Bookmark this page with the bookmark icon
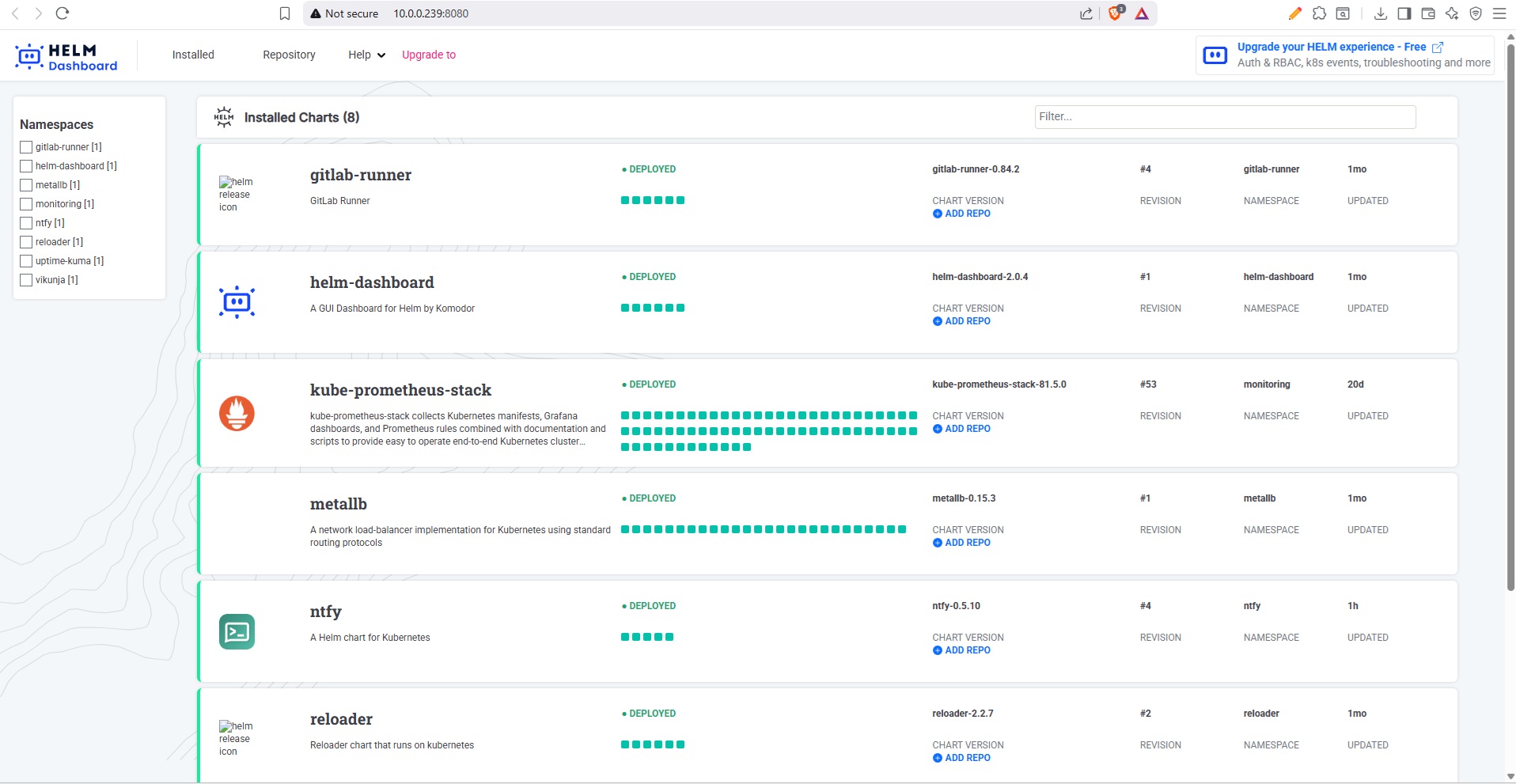The image size is (1516, 784). click(285, 13)
